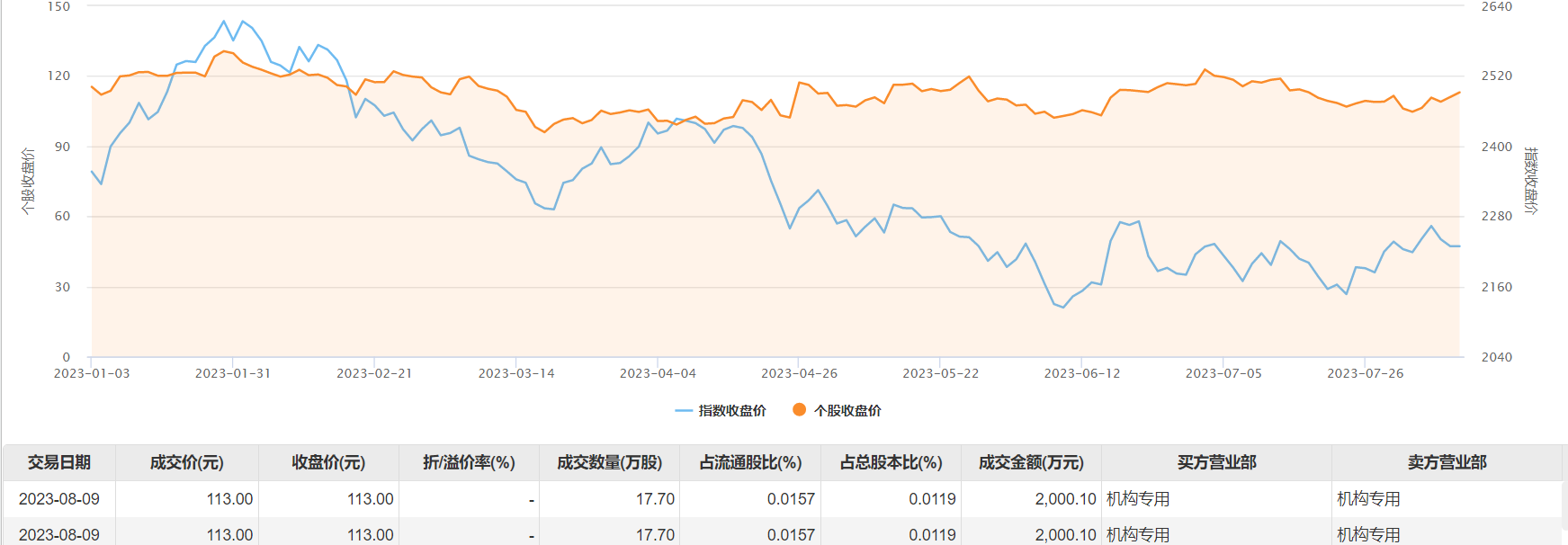Click the 收盘价(元) column header
1568x545 pixels.
[328, 462]
